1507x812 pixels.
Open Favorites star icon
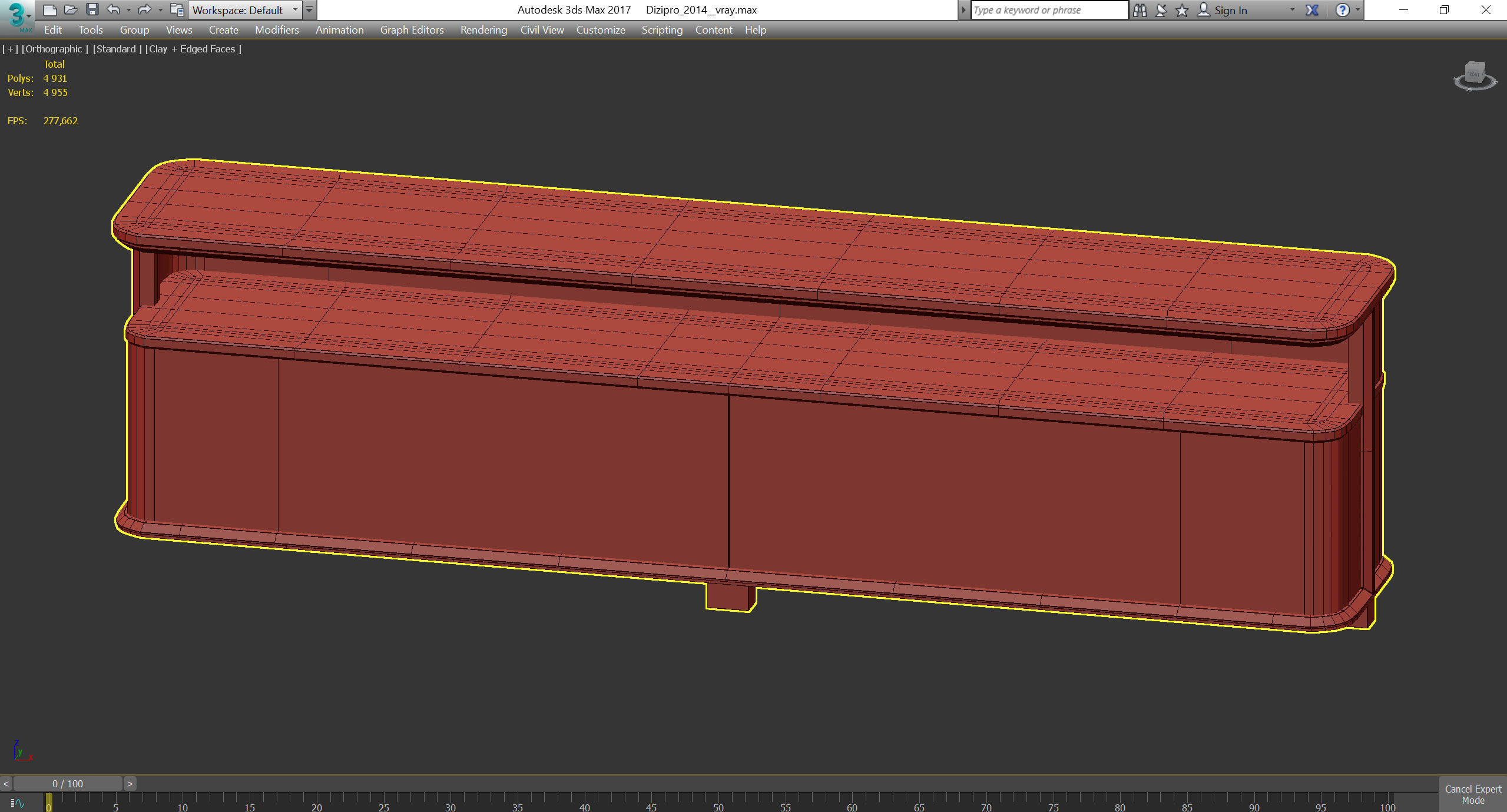(1181, 10)
